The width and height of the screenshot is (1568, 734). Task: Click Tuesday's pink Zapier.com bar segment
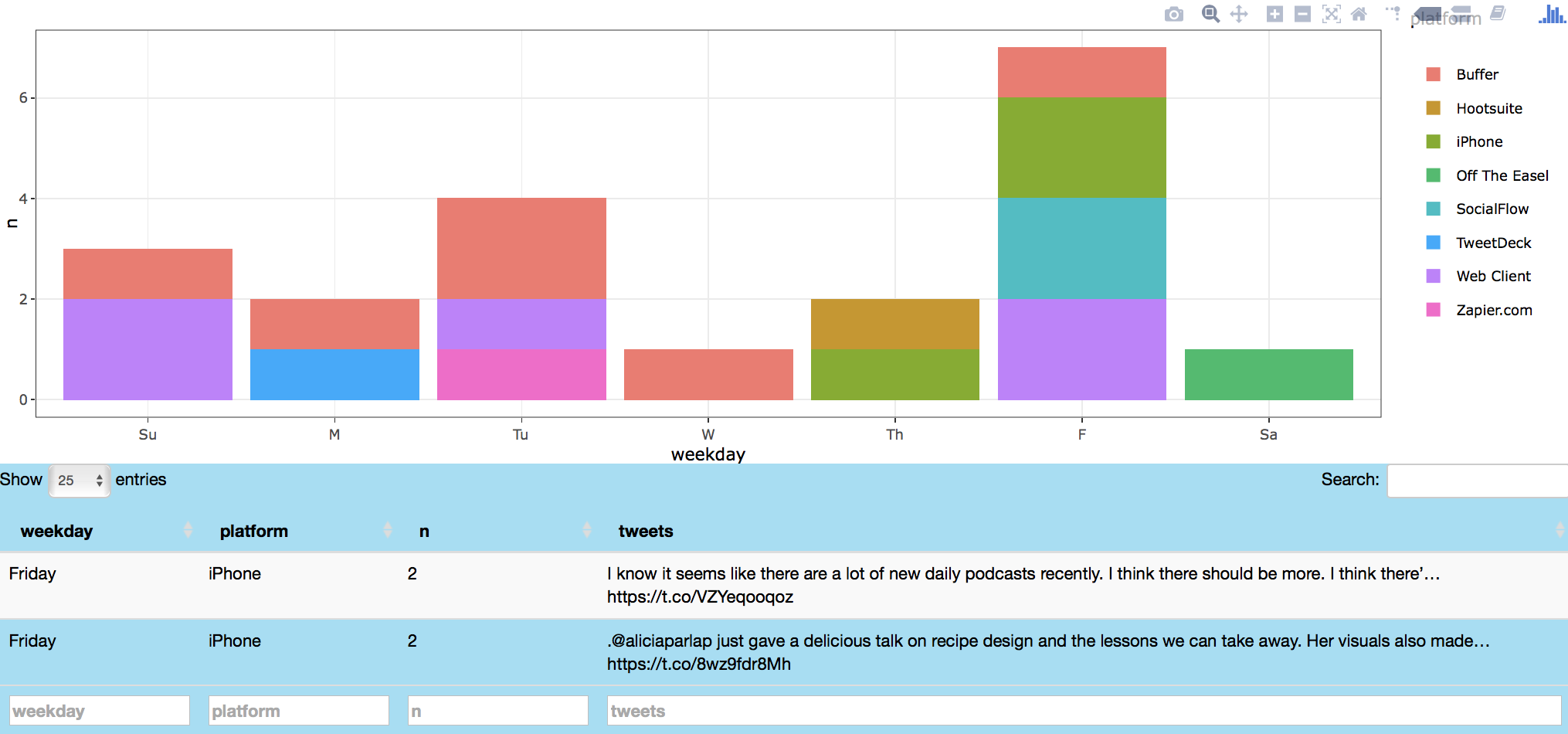click(x=521, y=375)
